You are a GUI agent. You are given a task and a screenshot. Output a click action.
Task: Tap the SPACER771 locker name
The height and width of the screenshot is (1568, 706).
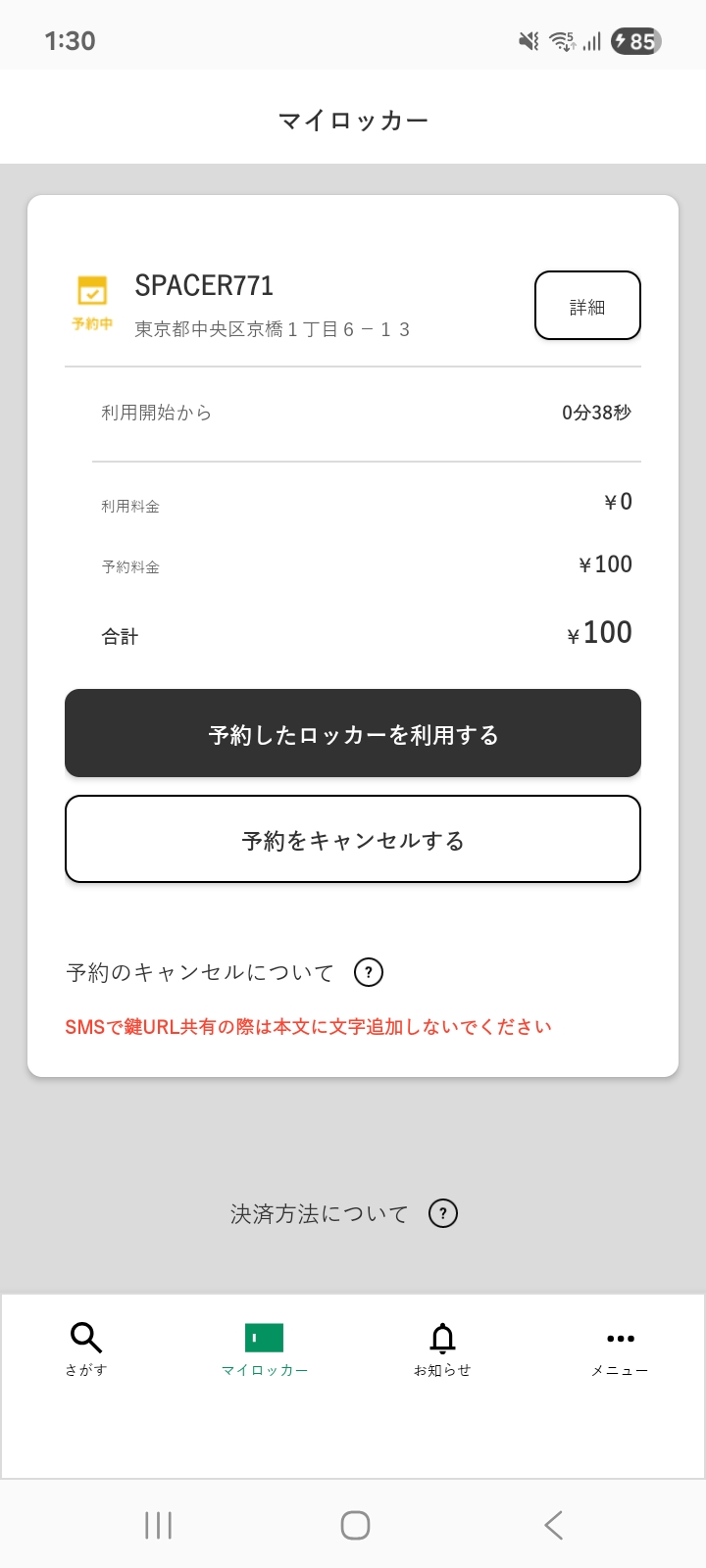204,285
